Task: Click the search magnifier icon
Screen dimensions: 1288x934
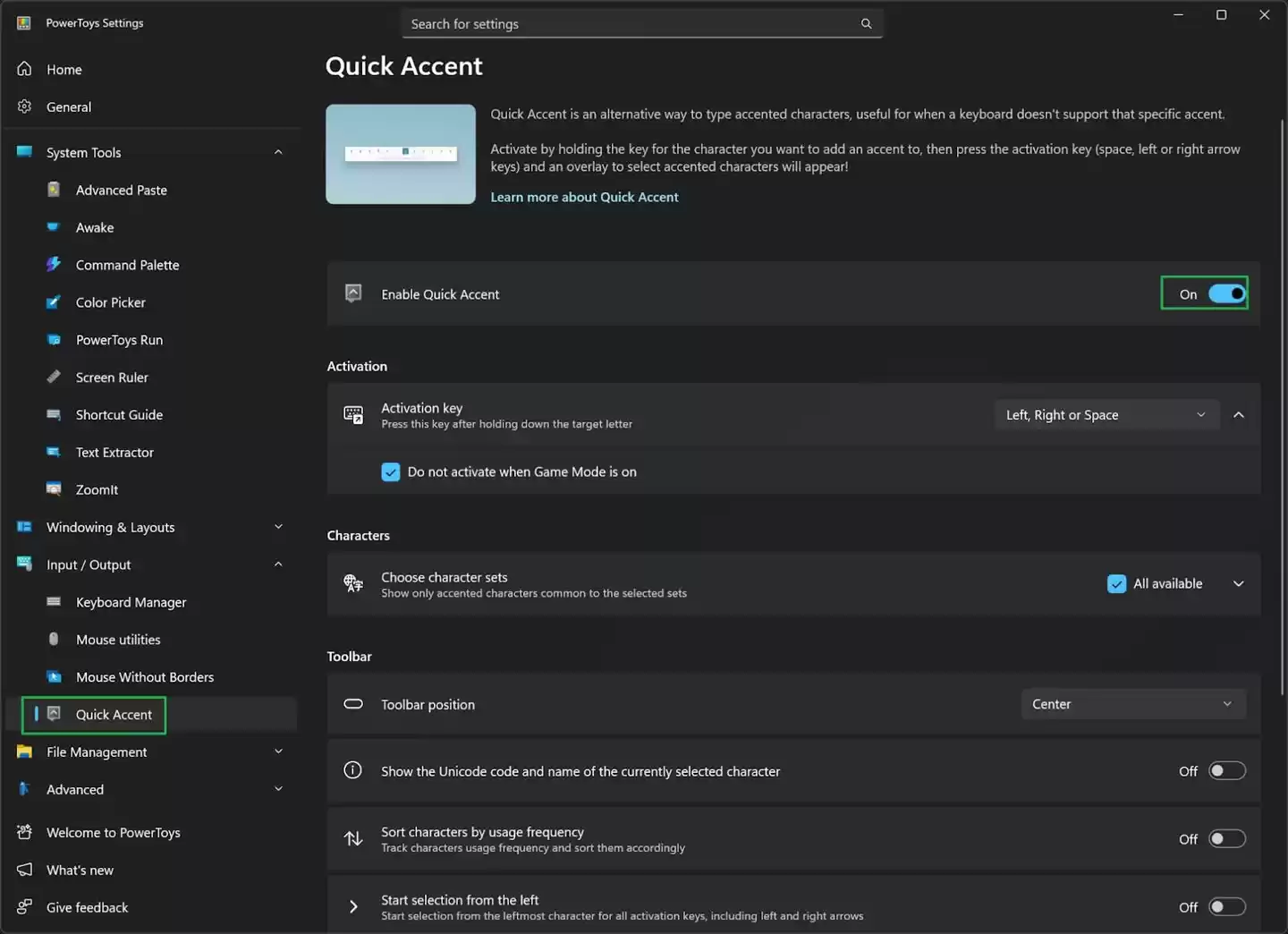Action: [865, 23]
